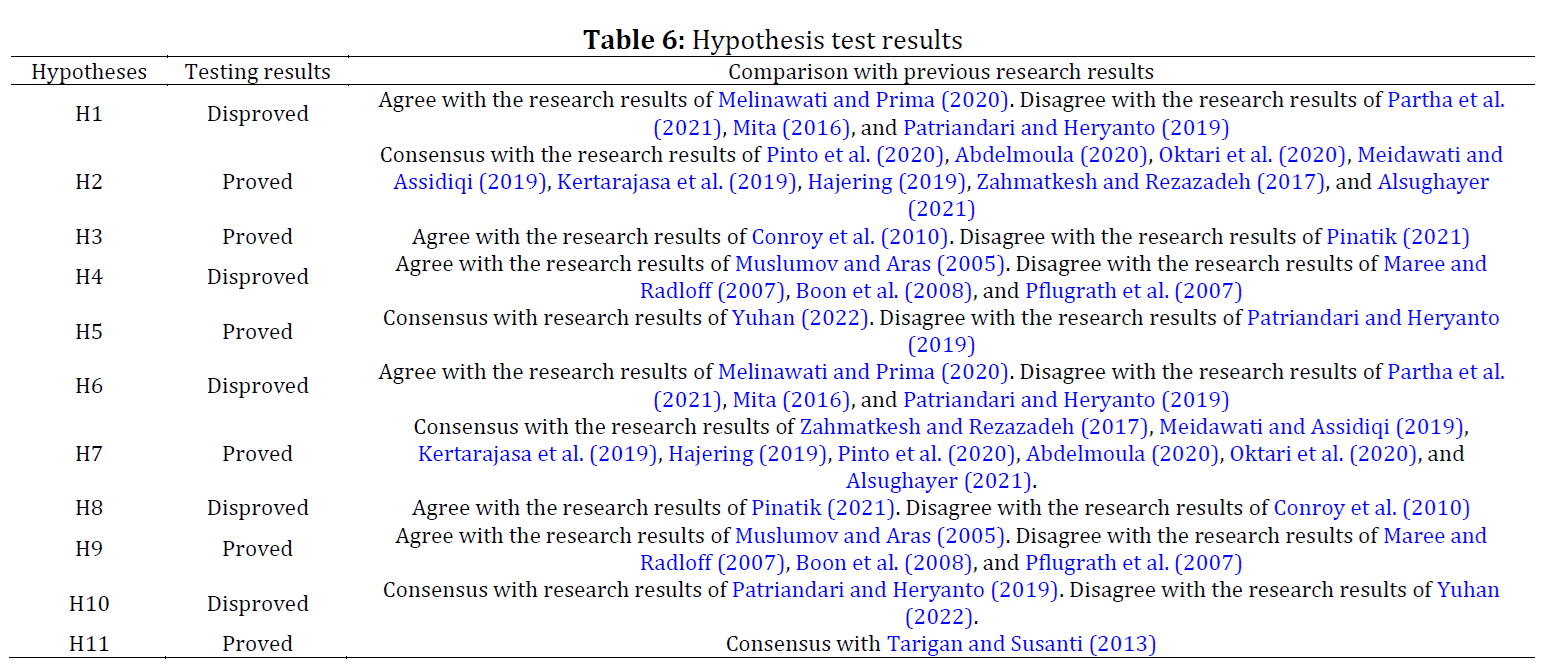Click Conroy et al. (2010) link in H8 row

click(x=1372, y=508)
